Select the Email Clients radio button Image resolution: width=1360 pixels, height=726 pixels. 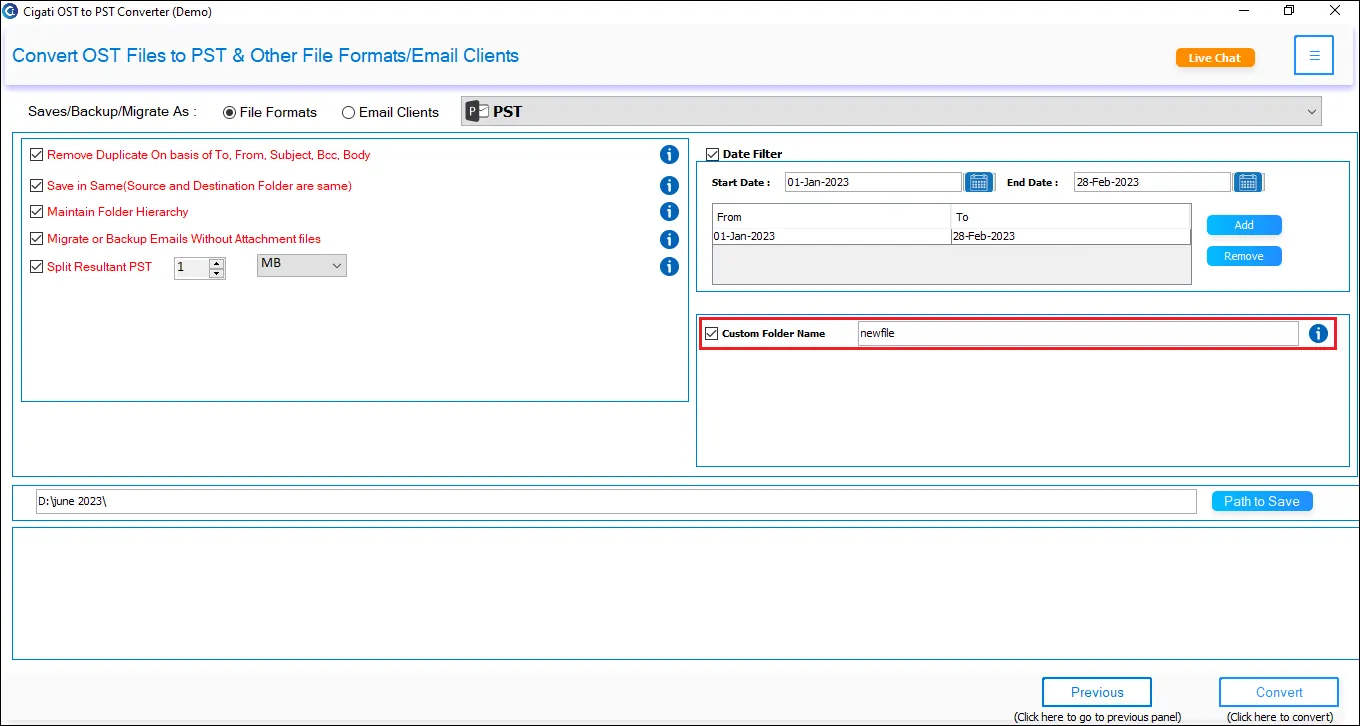348,113
